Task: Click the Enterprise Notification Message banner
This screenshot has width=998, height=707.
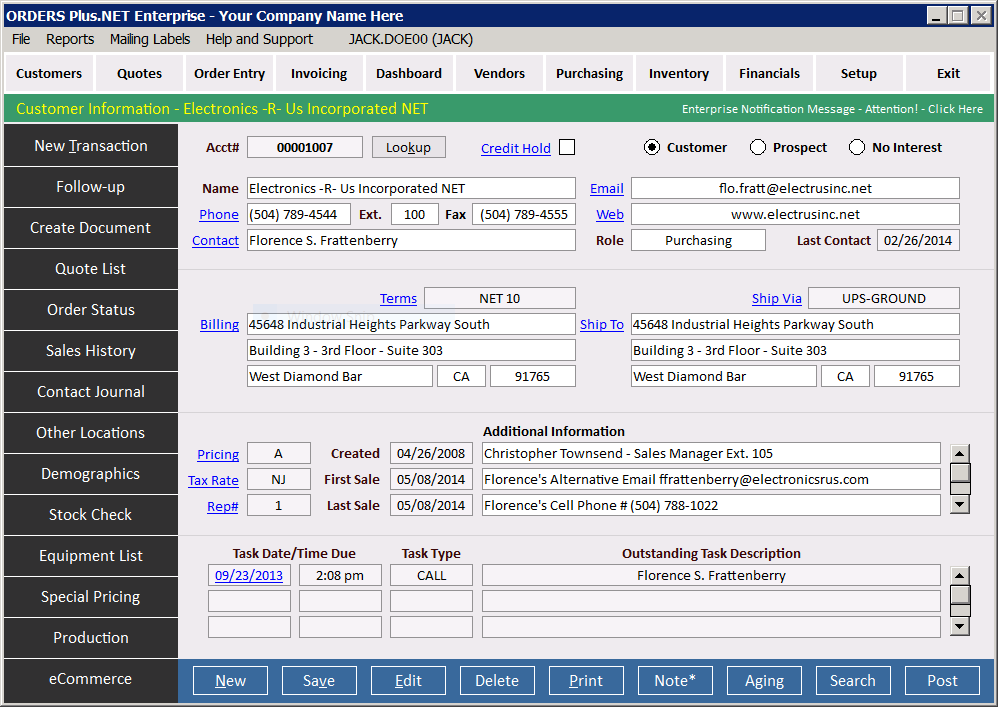Action: (x=832, y=109)
